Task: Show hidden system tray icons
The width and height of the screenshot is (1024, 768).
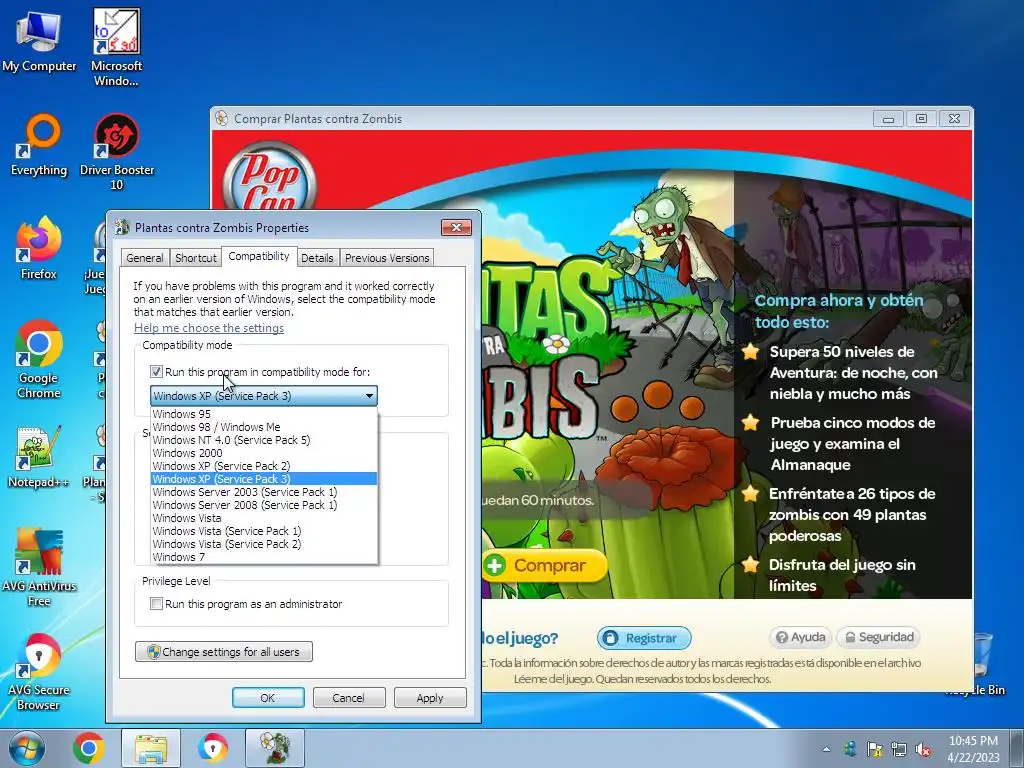Action: point(827,749)
